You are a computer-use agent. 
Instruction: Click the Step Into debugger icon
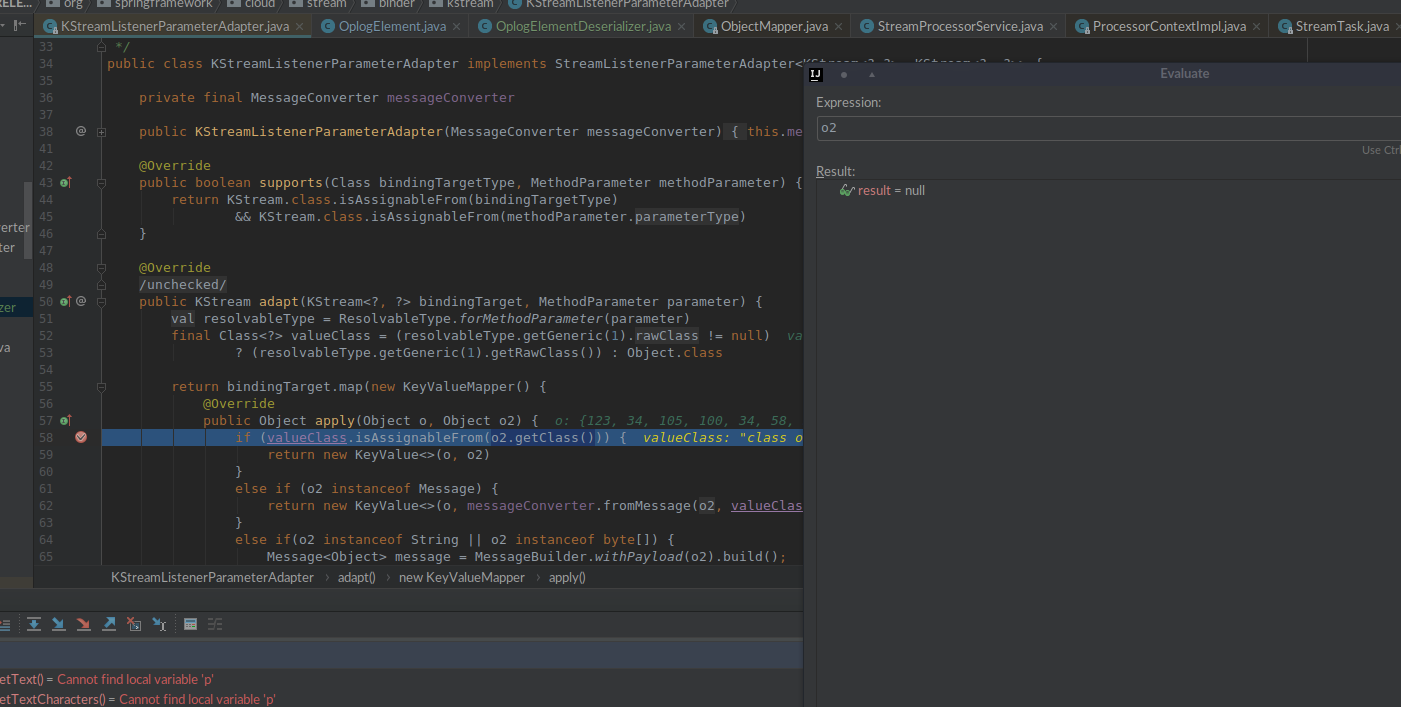59,624
